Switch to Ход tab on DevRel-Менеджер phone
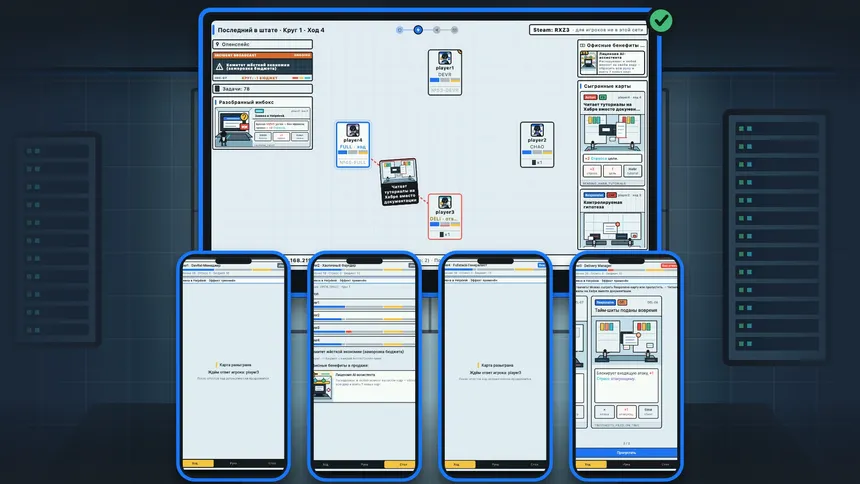The image size is (860, 484). click(197, 464)
